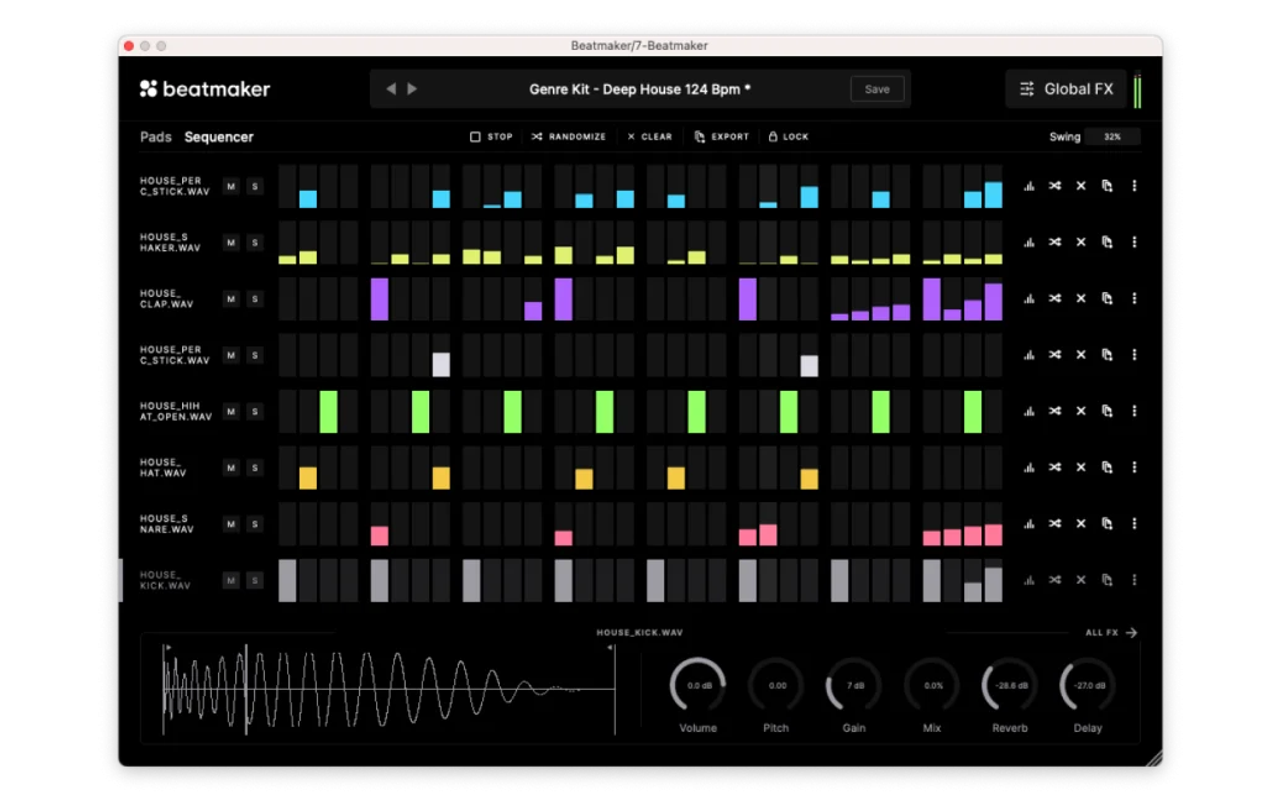This screenshot has width=1280, height=808.
Task: Copy the HOUSE_HAT.WAV row pattern
Action: click(1107, 467)
